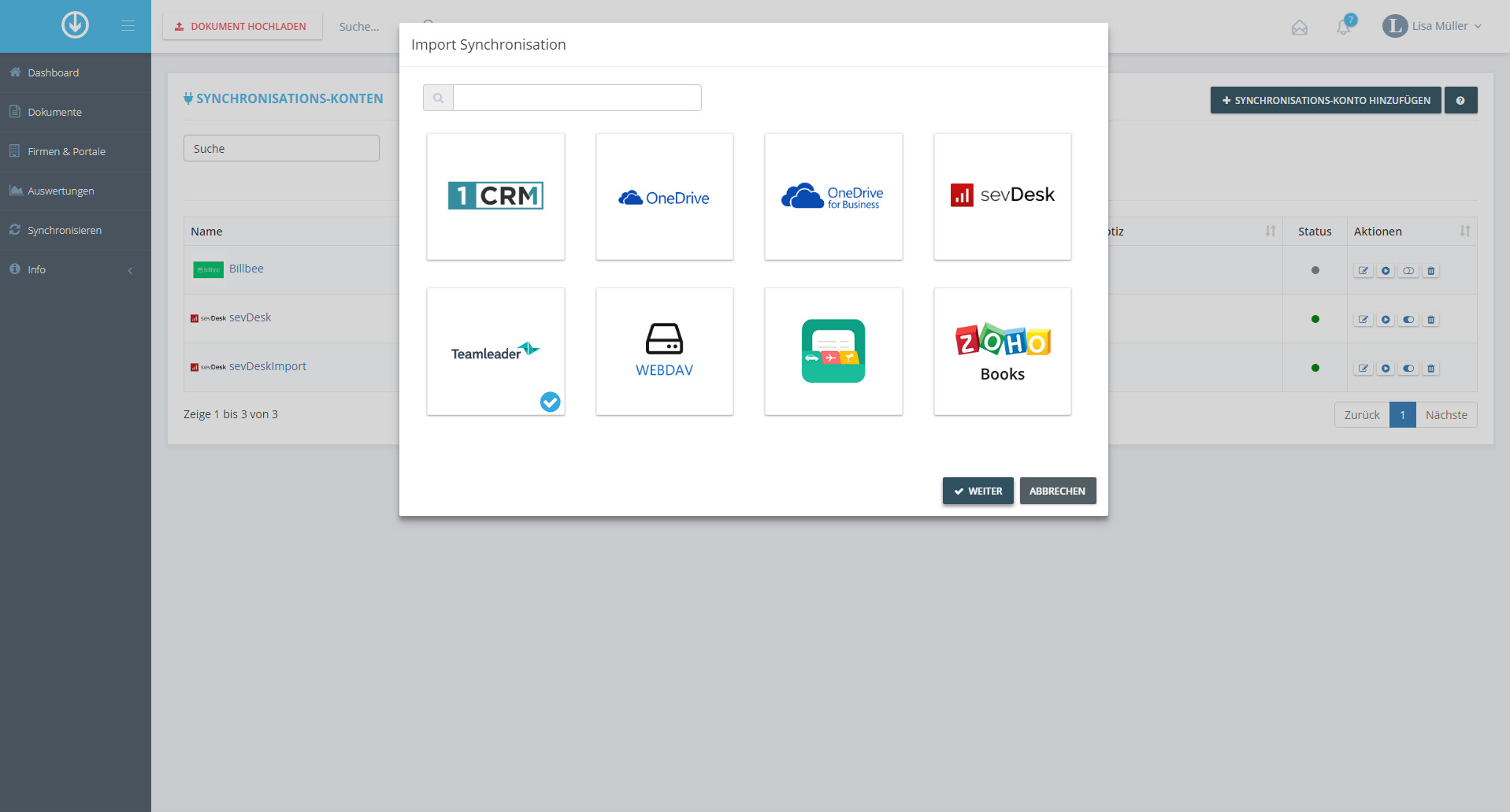Image resolution: width=1510 pixels, height=812 pixels.
Task: Edit the Billbee account
Action: (x=1363, y=271)
